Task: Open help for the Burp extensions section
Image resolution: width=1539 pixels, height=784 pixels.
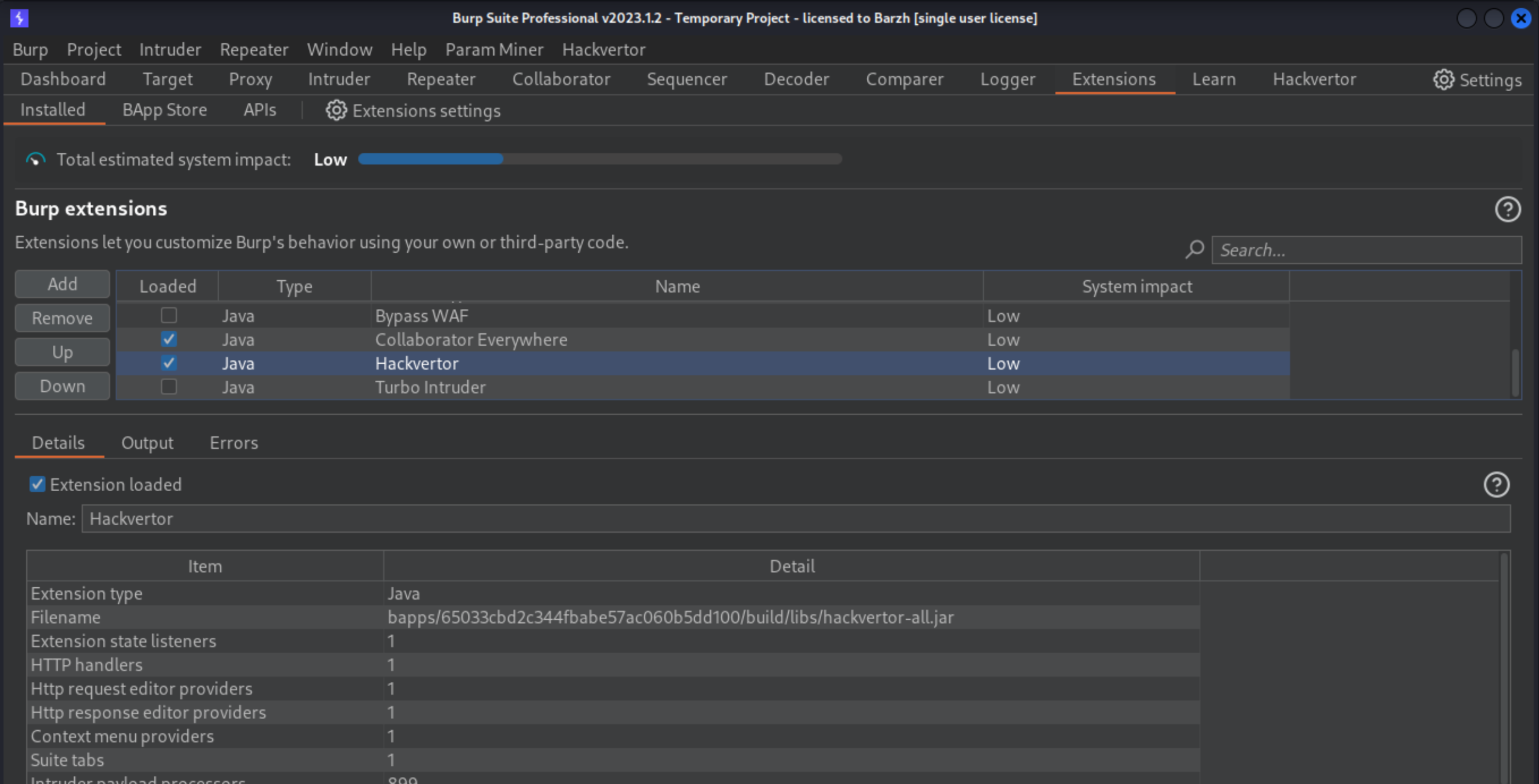Action: tap(1507, 209)
